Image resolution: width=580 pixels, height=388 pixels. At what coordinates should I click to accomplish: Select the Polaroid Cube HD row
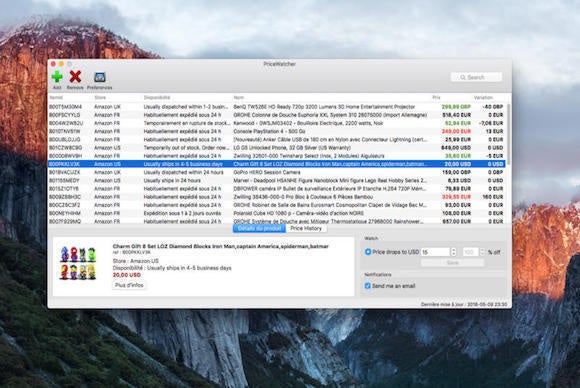point(277,213)
